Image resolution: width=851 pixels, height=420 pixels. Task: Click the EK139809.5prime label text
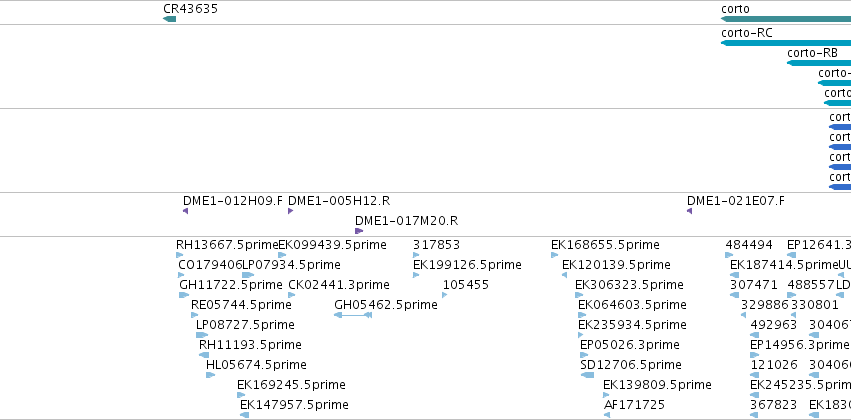[657, 385]
